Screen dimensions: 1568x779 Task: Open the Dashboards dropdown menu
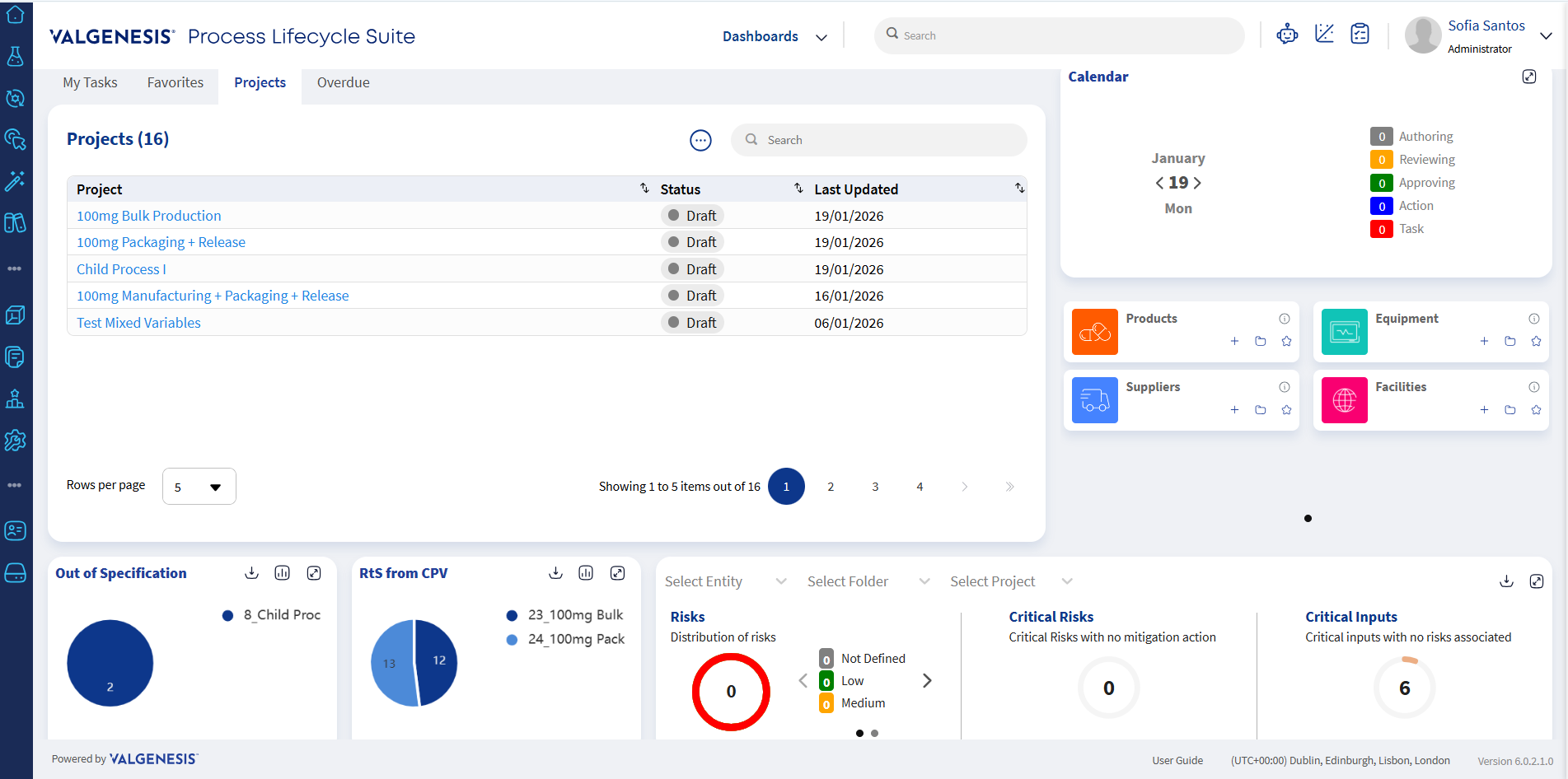[774, 36]
